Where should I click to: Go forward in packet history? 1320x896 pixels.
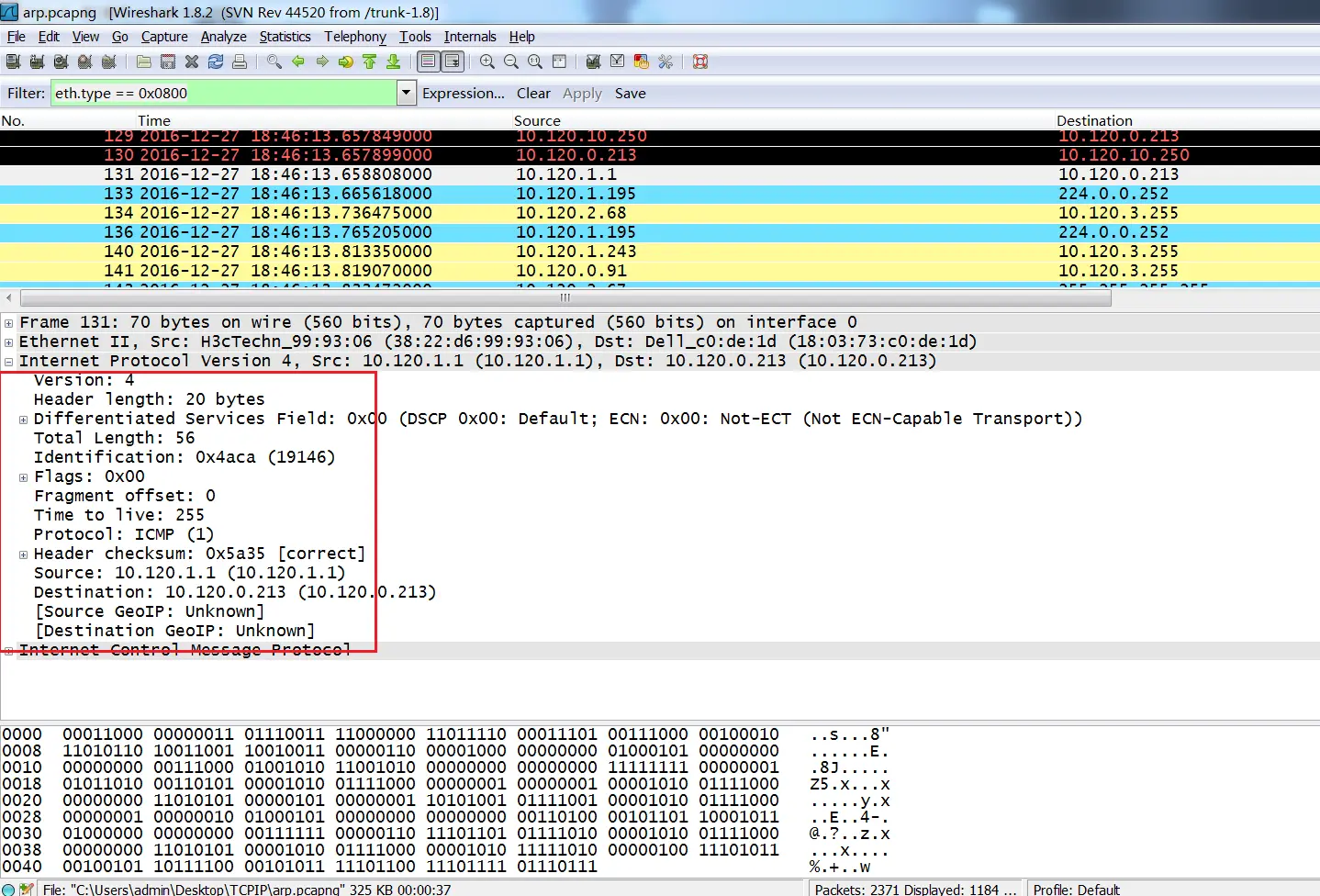[x=322, y=62]
